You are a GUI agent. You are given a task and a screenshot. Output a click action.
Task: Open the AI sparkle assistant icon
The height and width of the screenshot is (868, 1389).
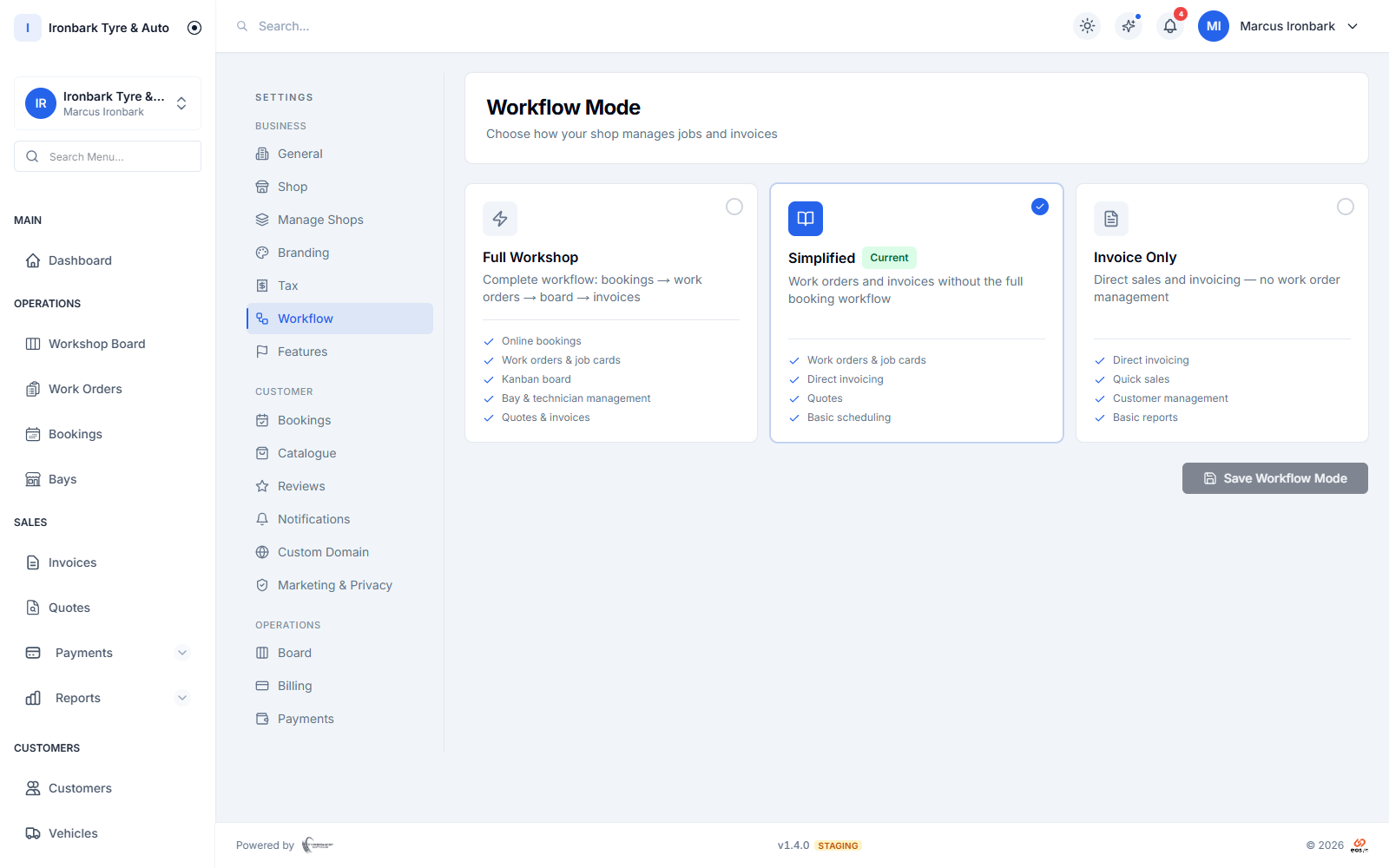click(1129, 26)
